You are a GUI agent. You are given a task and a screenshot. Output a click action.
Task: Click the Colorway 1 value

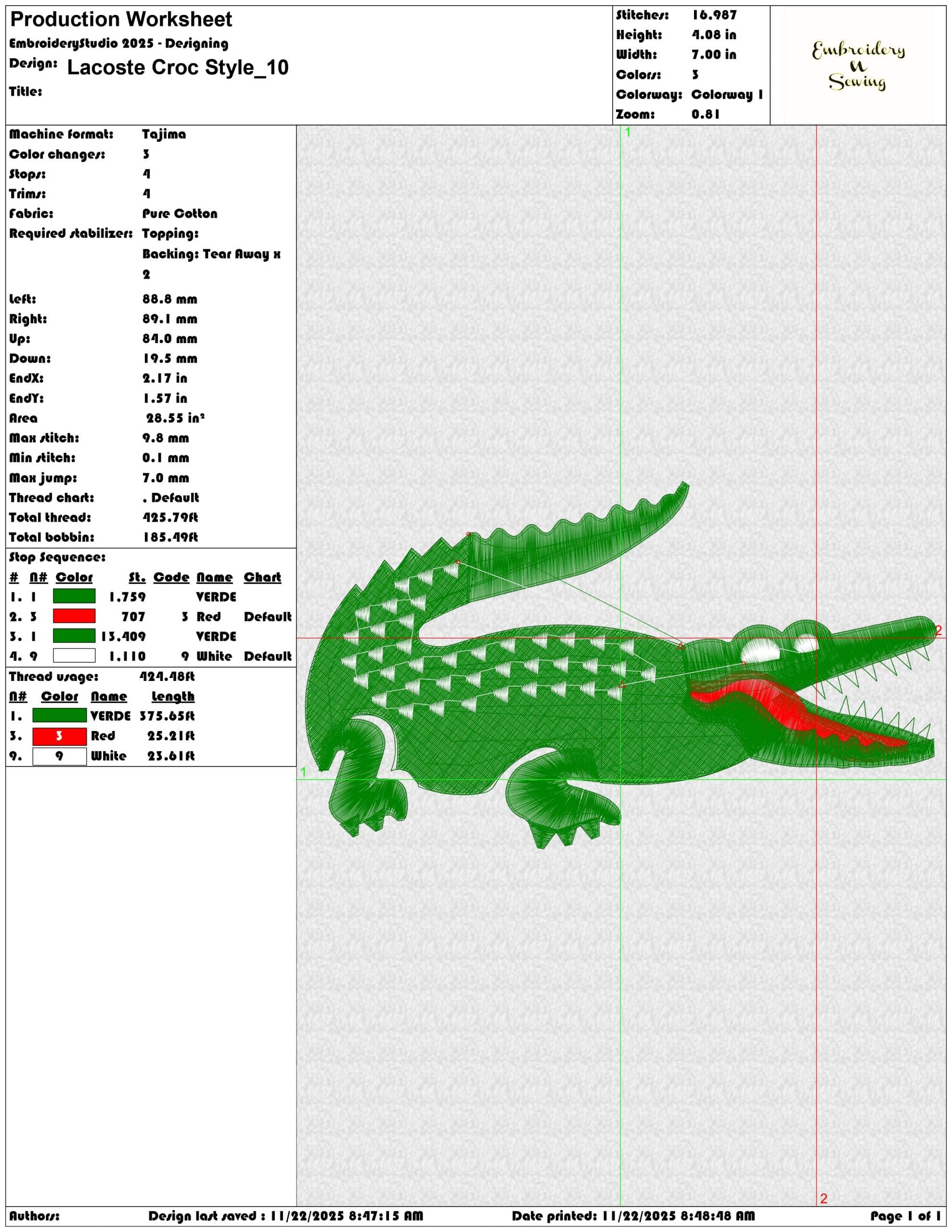pos(727,94)
